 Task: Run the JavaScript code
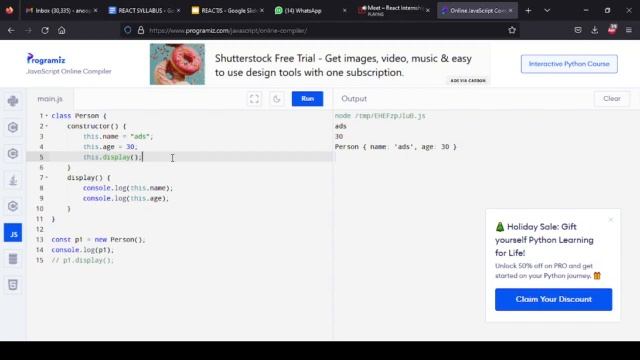pos(307,99)
